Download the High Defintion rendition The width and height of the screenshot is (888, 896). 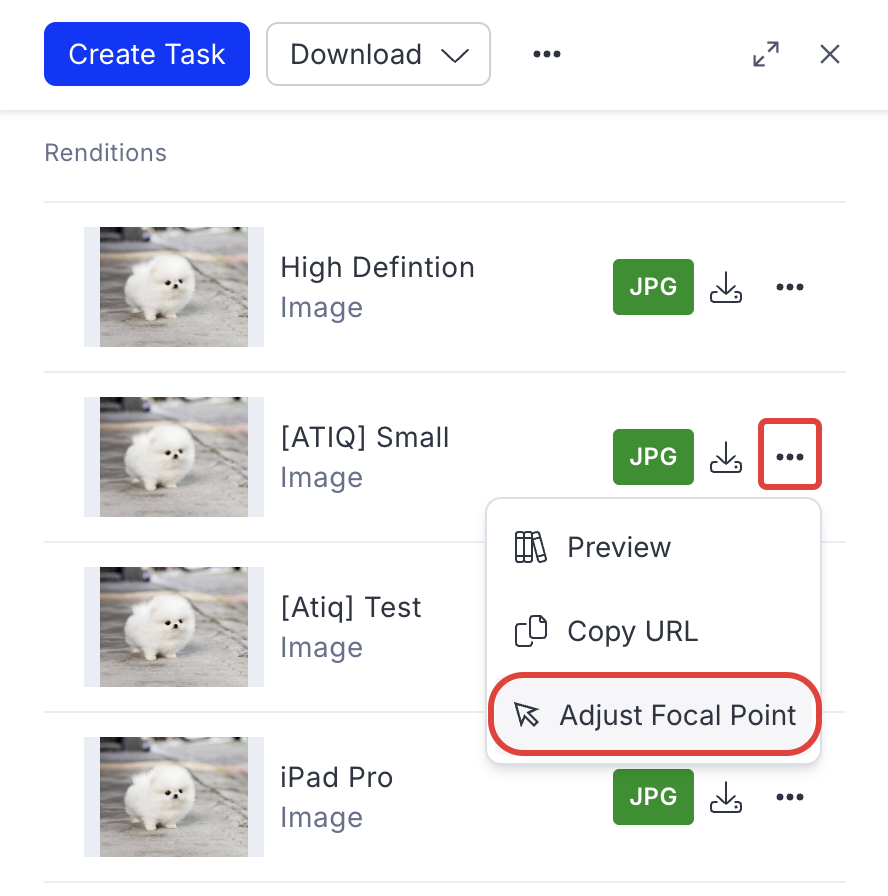[x=726, y=287]
